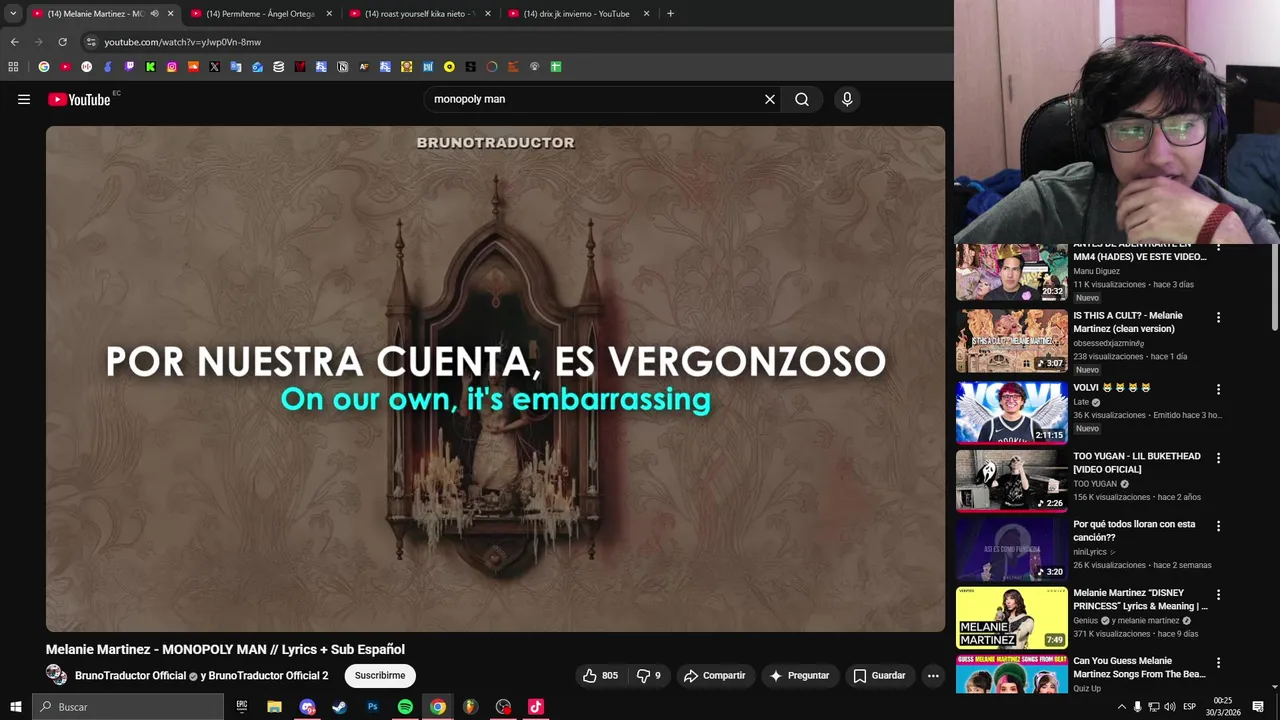Switch to the 'Permíteme - Ángel Ortega' tab
1280x720 pixels.
[260, 14]
